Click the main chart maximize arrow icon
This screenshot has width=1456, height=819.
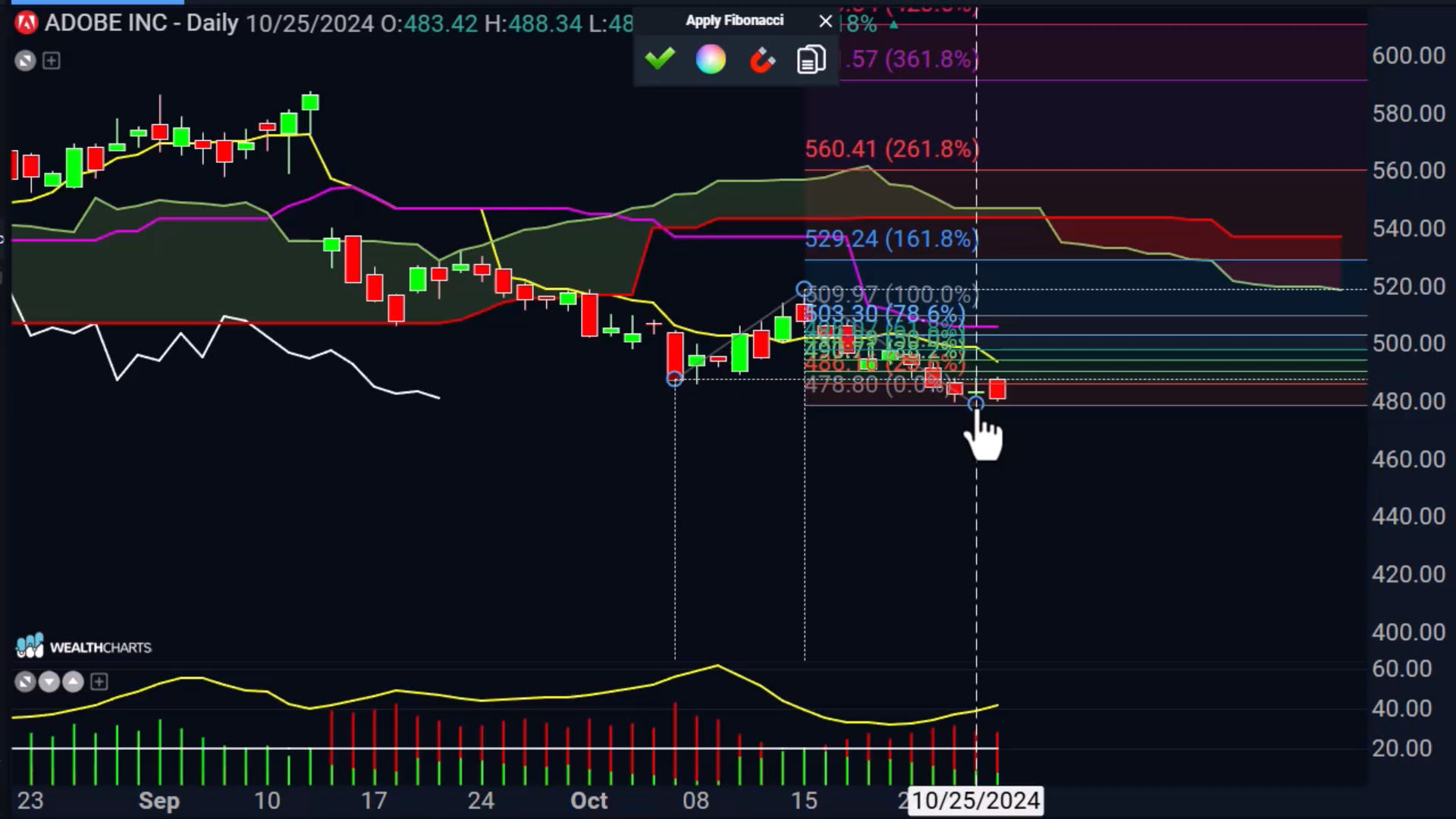point(25,61)
